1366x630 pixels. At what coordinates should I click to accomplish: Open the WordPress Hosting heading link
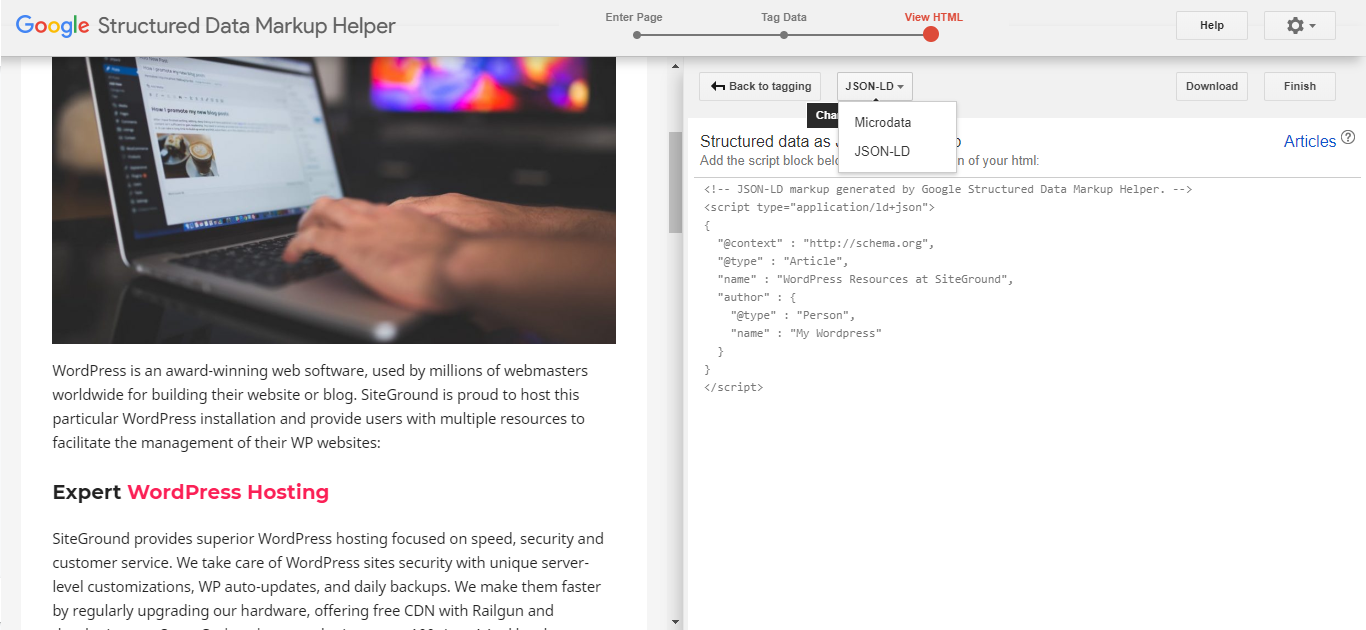[228, 492]
